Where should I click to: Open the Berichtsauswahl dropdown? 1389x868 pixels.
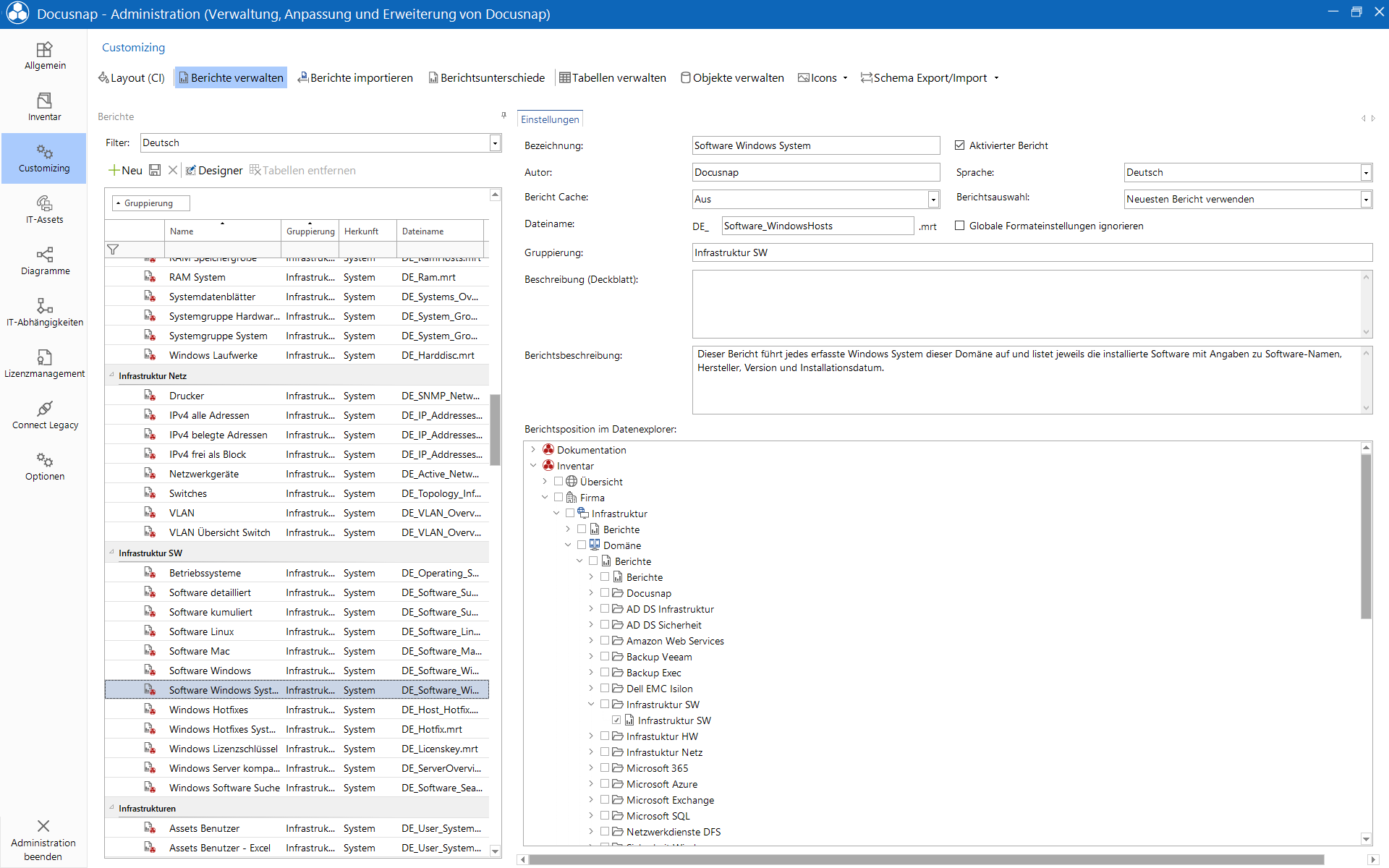coord(1366,199)
